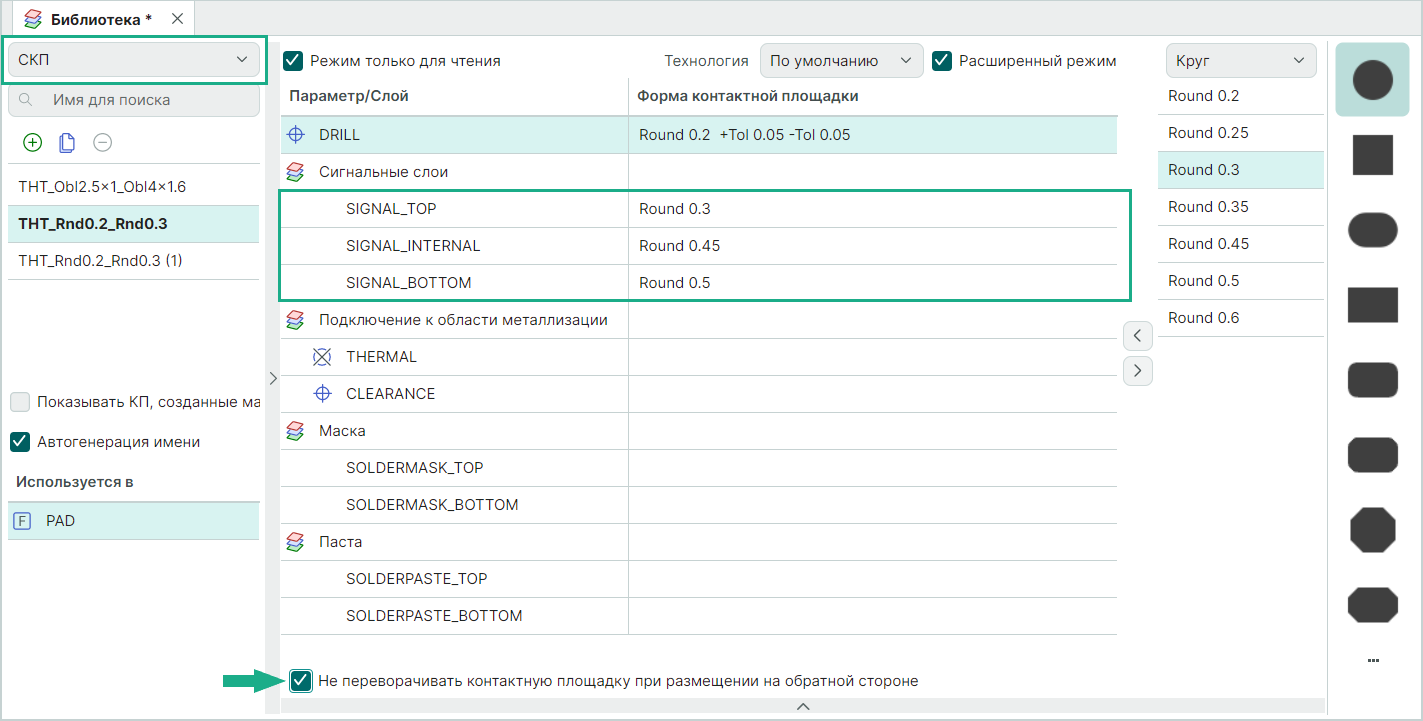Image resolution: width=1423 pixels, height=721 pixels.
Task: Click the left arrow assign shape button
Action: pos(1137,335)
